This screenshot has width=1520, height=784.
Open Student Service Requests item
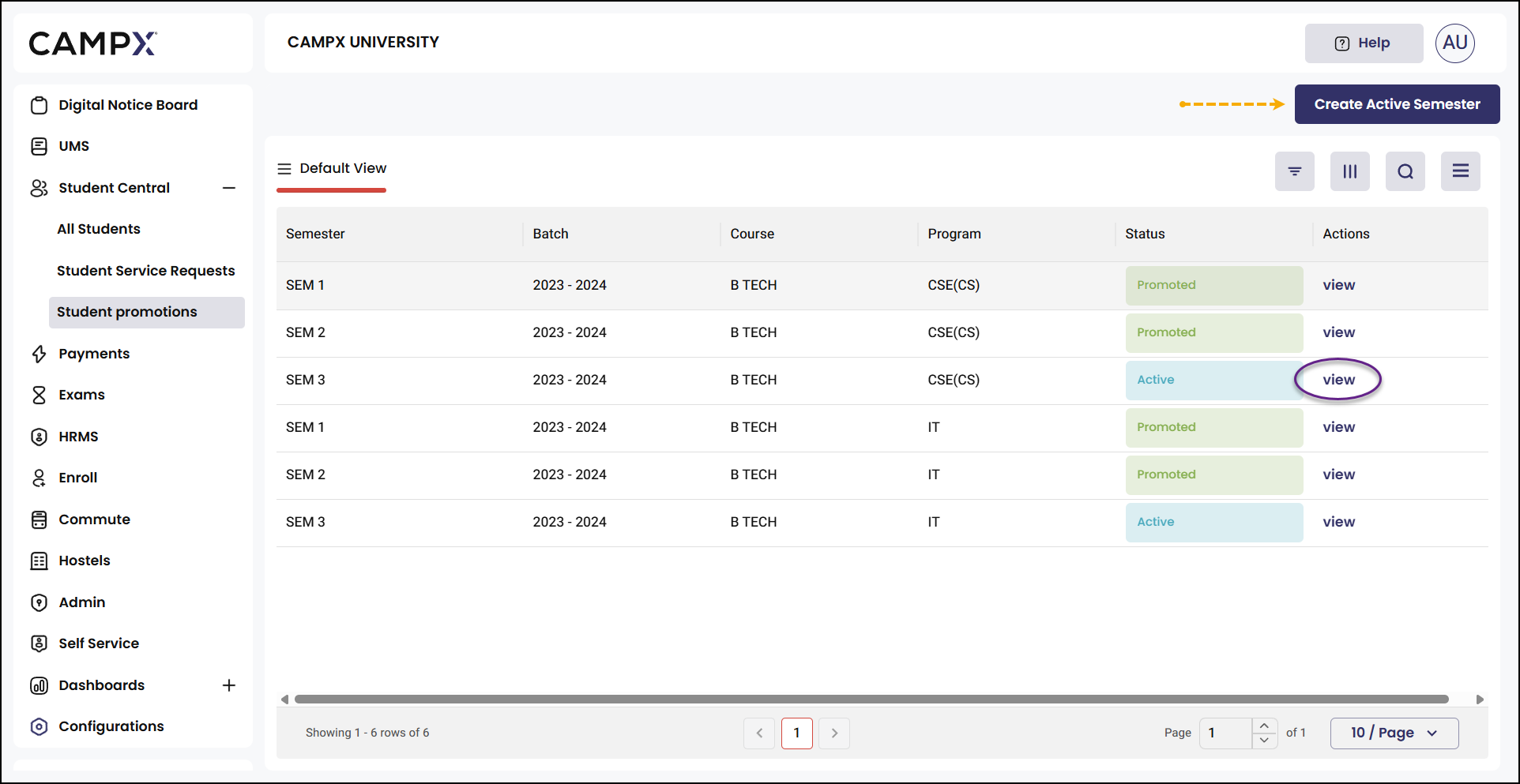tap(146, 271)
